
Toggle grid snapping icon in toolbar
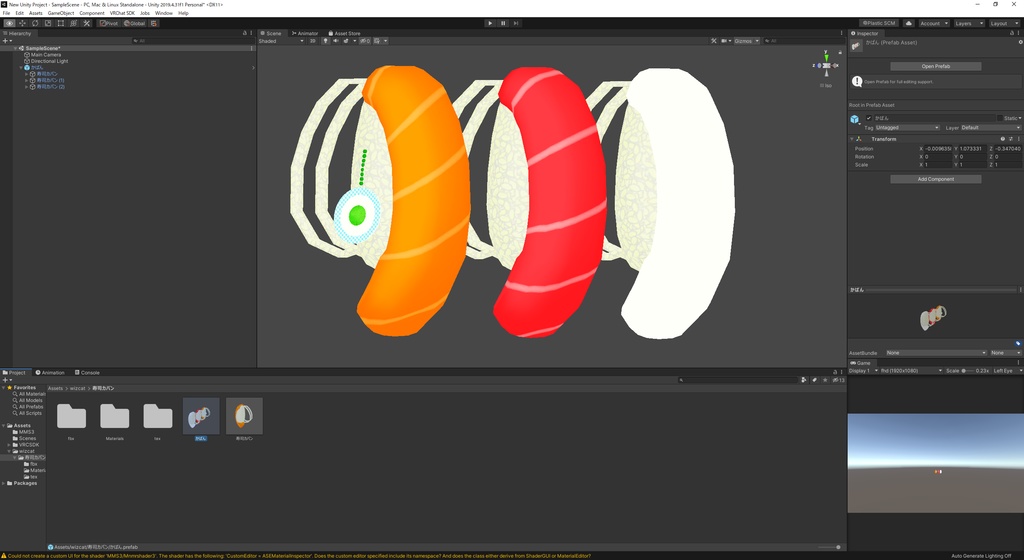tap(153, 23)
